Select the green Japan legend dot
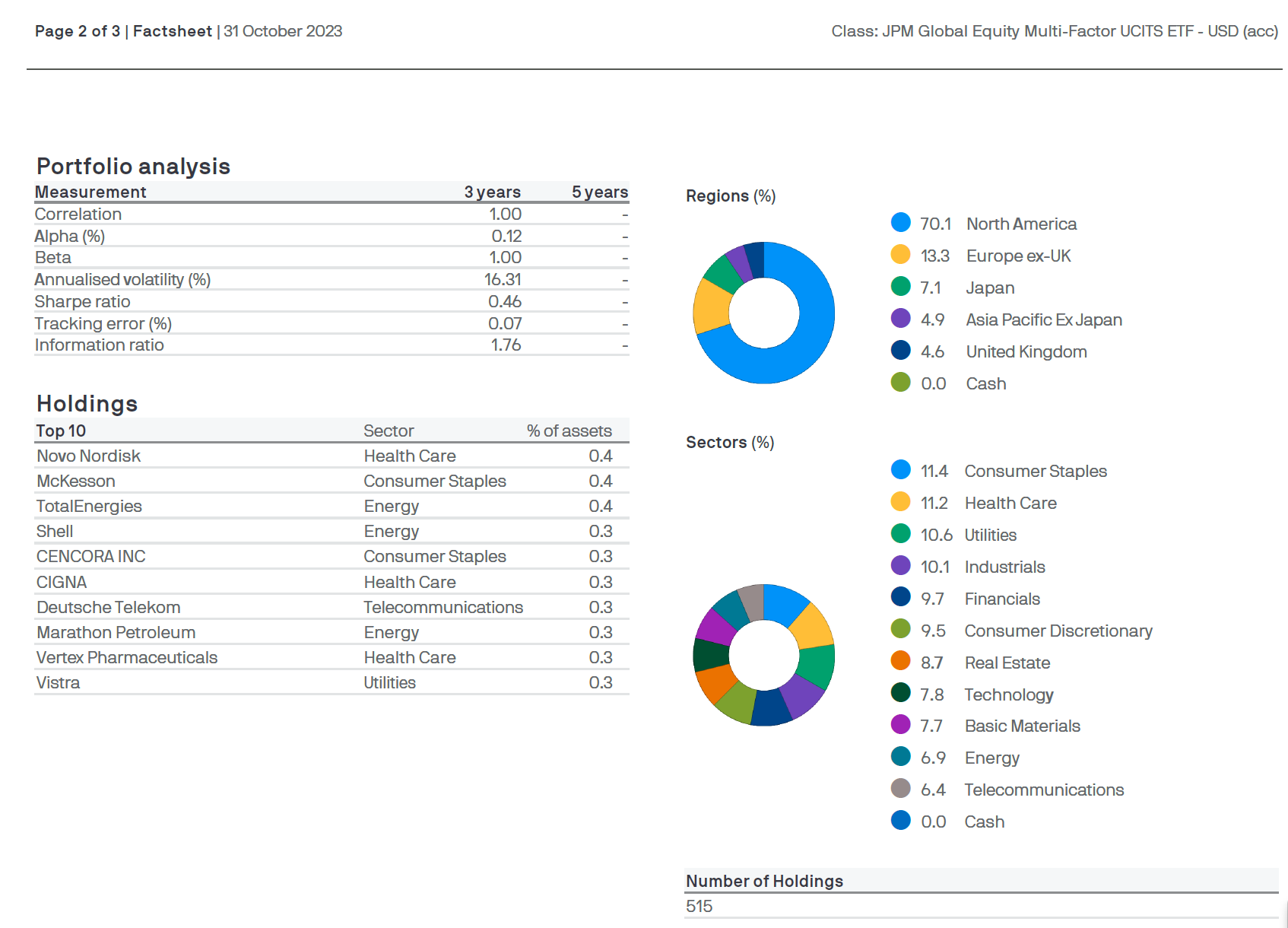The width and height of the screenshot is (1288, 928). 900,287
